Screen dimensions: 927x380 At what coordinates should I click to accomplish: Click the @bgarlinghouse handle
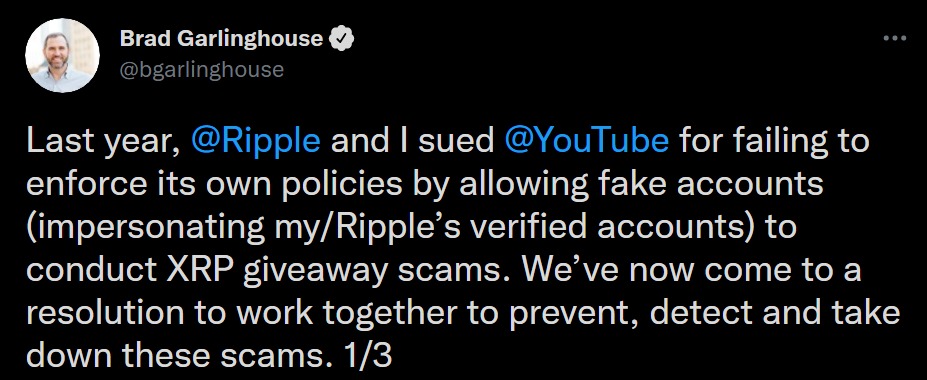tap(202, 70)
